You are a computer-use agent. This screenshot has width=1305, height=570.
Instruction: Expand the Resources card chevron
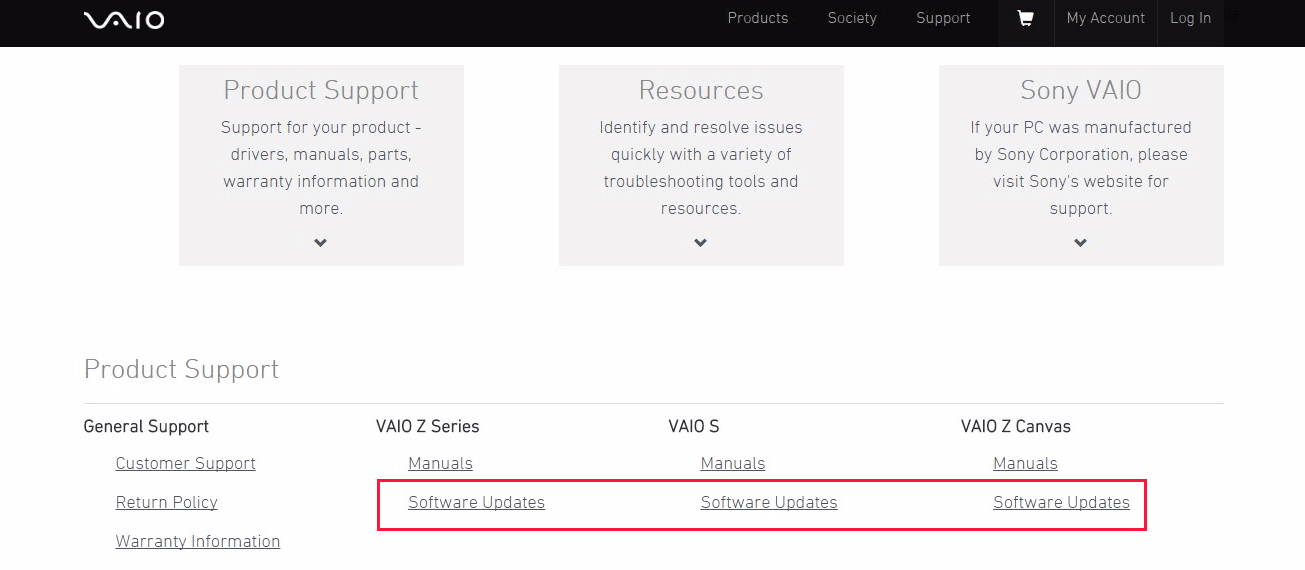[x=700, y=243]
